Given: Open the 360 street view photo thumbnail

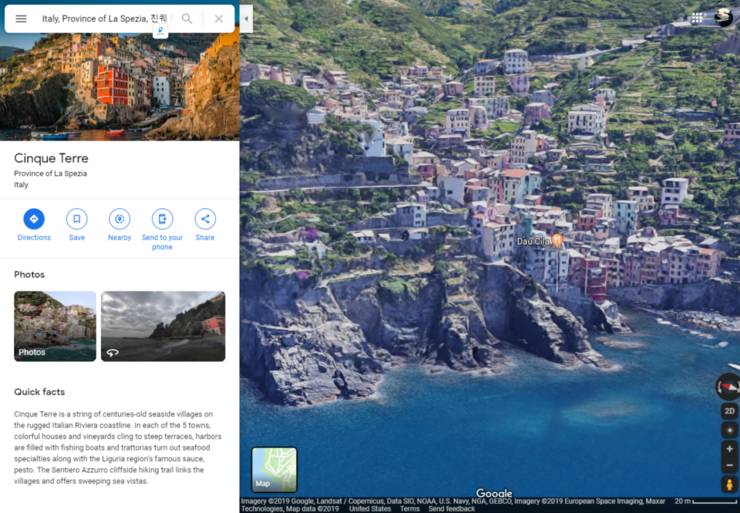Looking at the screenshot, I should 163,326.
